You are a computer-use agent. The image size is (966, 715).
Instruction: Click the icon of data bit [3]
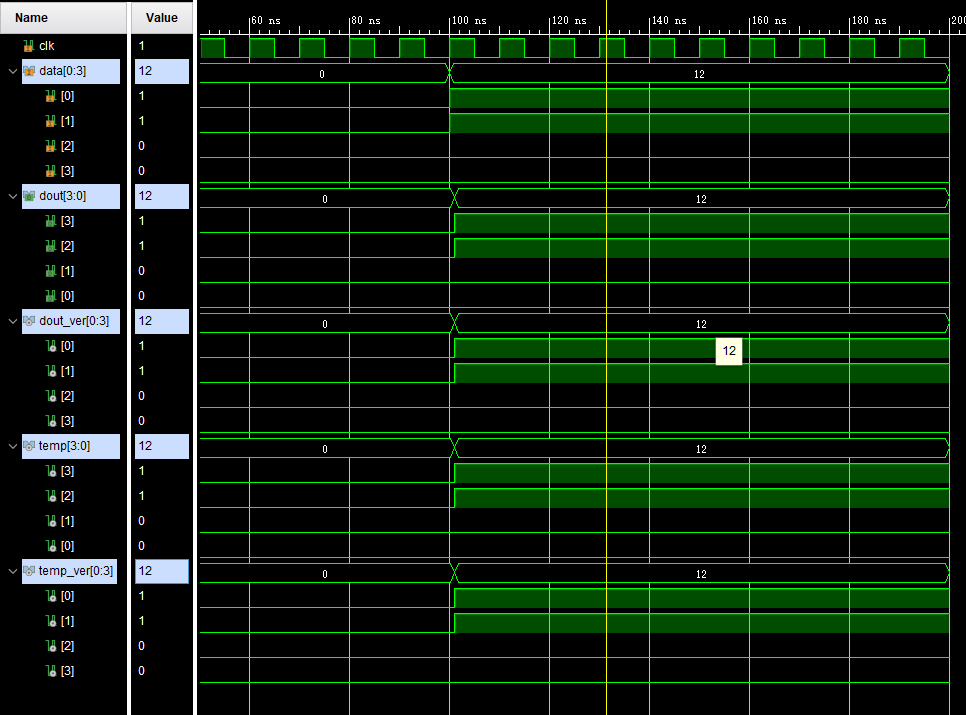pos(51,171)
